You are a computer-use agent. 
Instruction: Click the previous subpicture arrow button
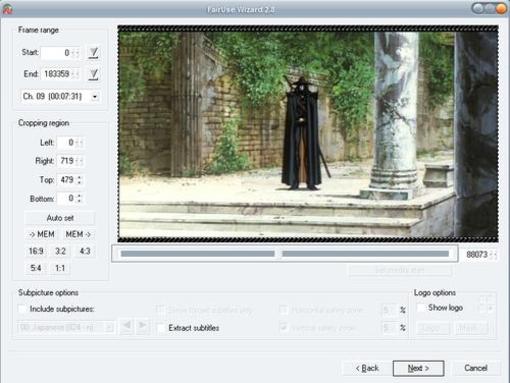click(127, 326)
